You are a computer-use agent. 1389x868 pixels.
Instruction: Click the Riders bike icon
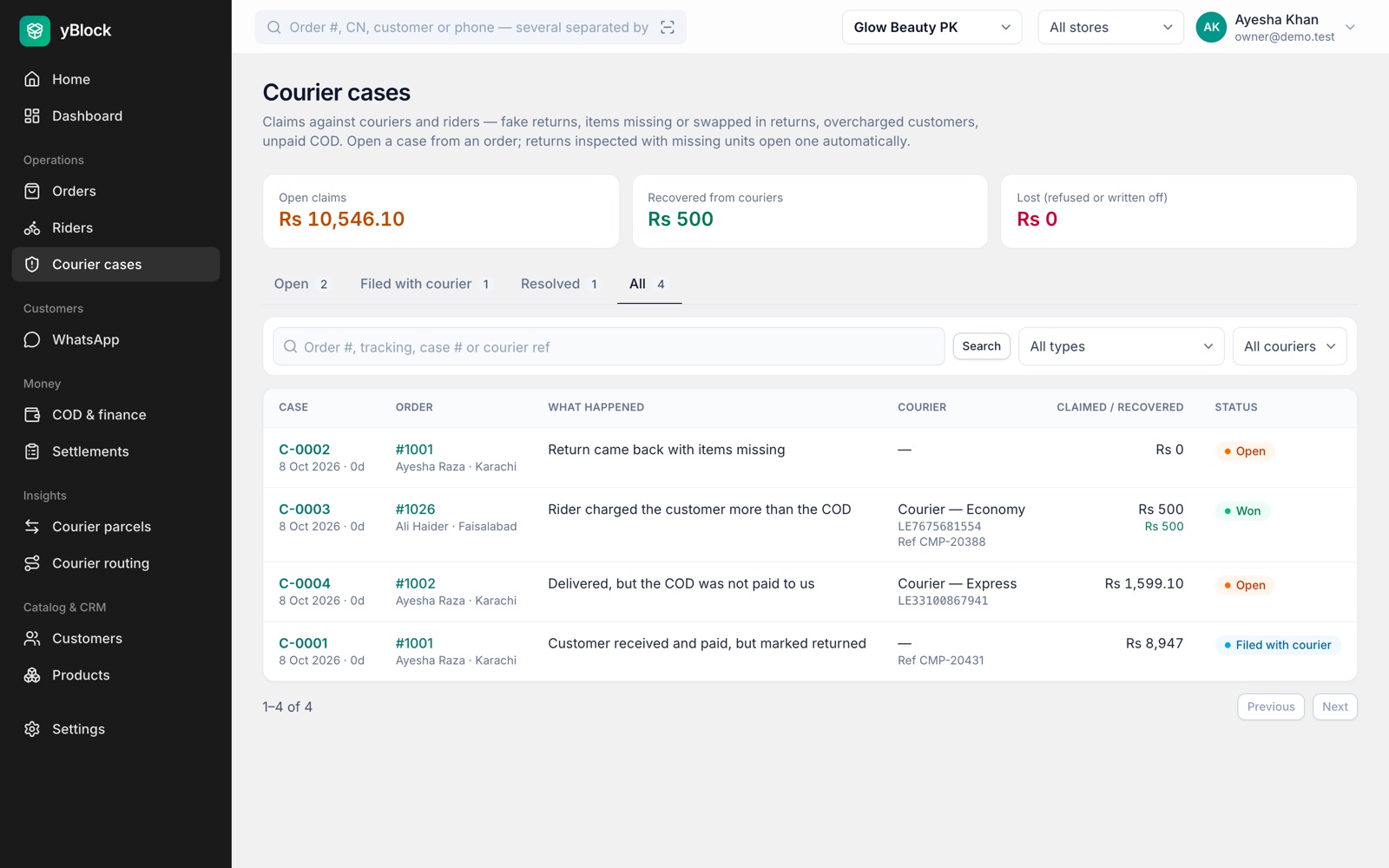32,227
